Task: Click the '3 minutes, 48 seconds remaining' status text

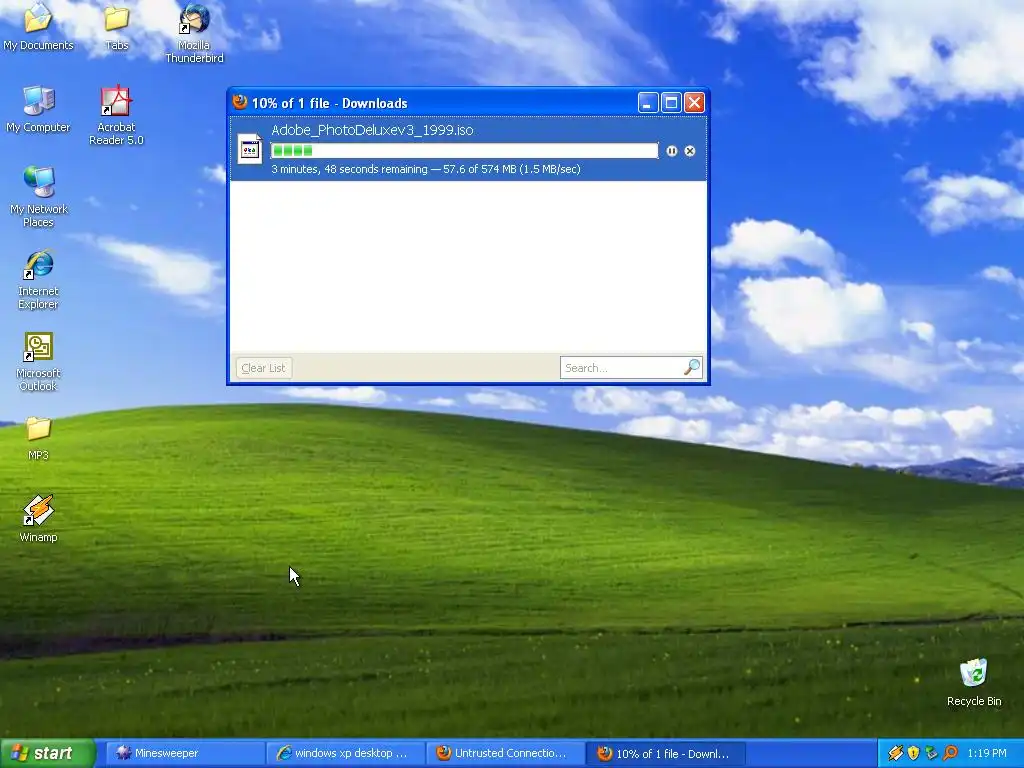Action: (349, 169)
